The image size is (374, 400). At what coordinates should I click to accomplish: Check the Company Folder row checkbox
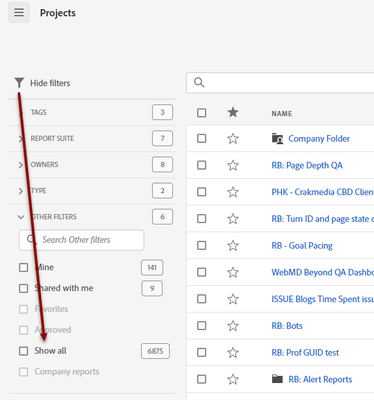202,138
